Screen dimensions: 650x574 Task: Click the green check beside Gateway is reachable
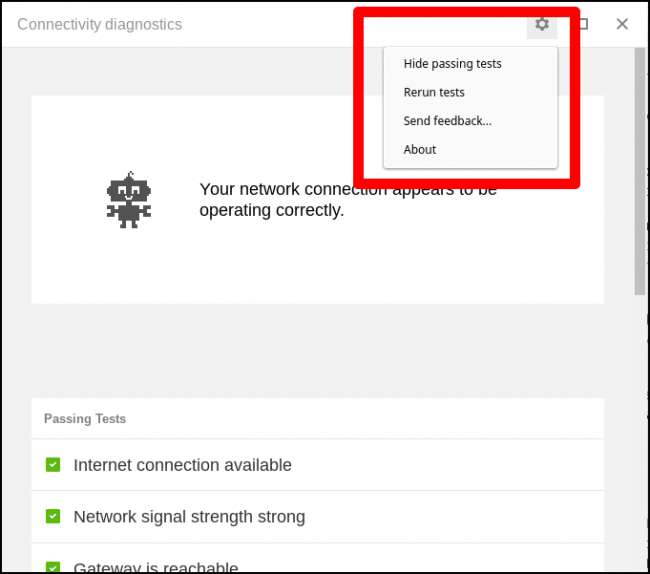(x=53, y=567)
